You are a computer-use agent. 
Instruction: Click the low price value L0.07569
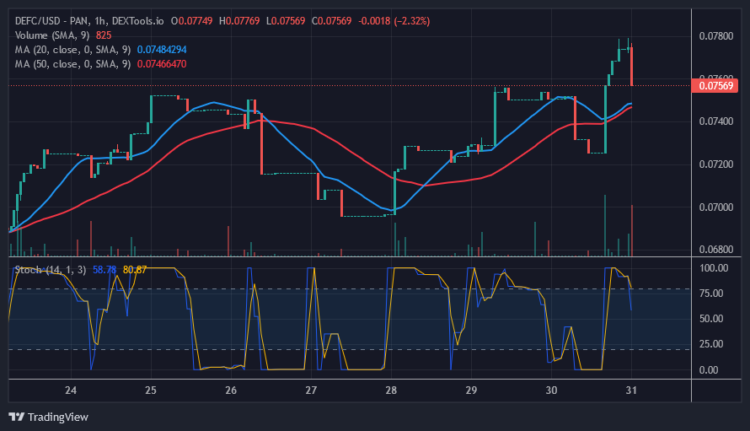point(286,21)
